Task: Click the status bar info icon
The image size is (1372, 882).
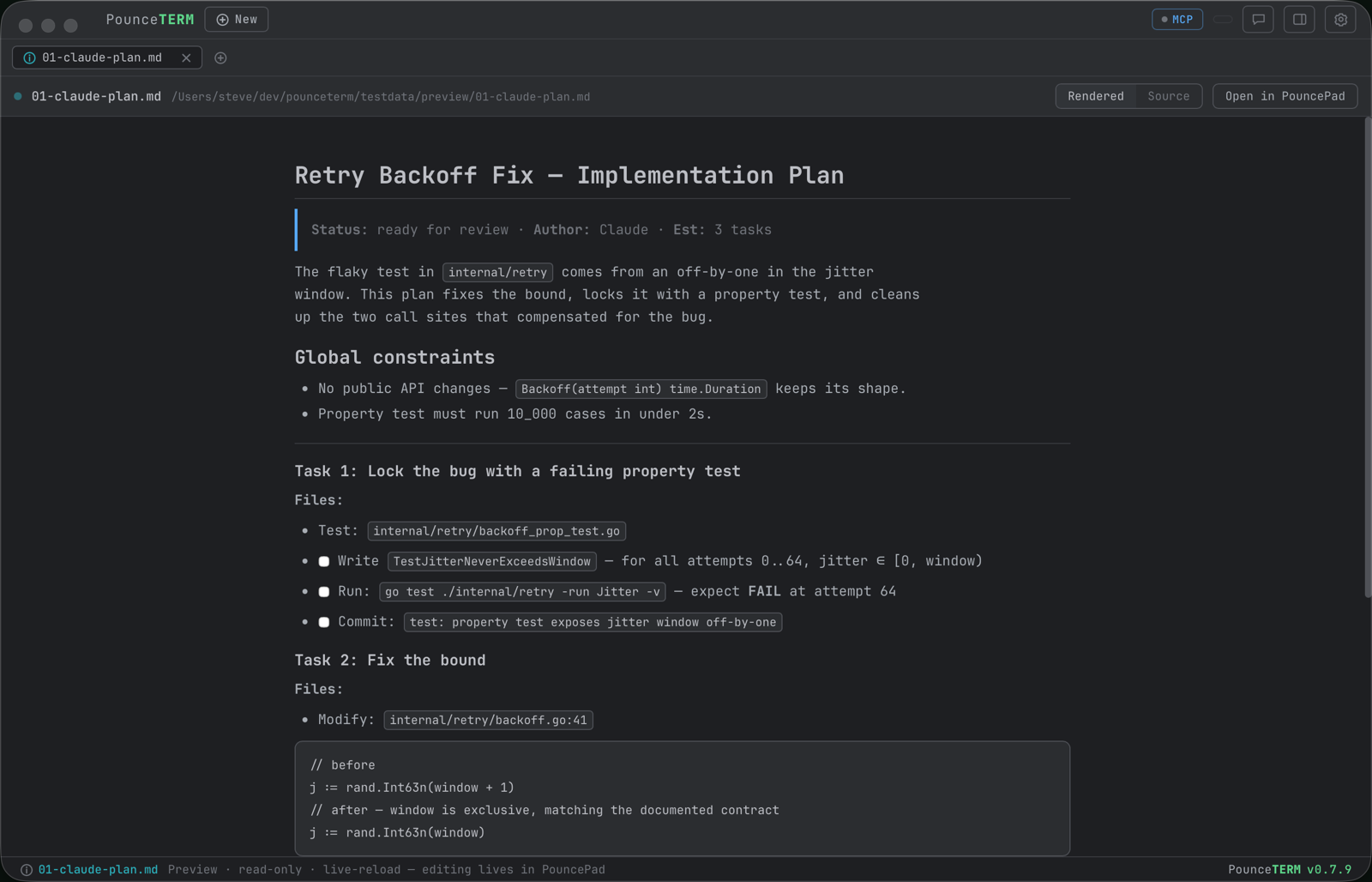Action: 27,869
